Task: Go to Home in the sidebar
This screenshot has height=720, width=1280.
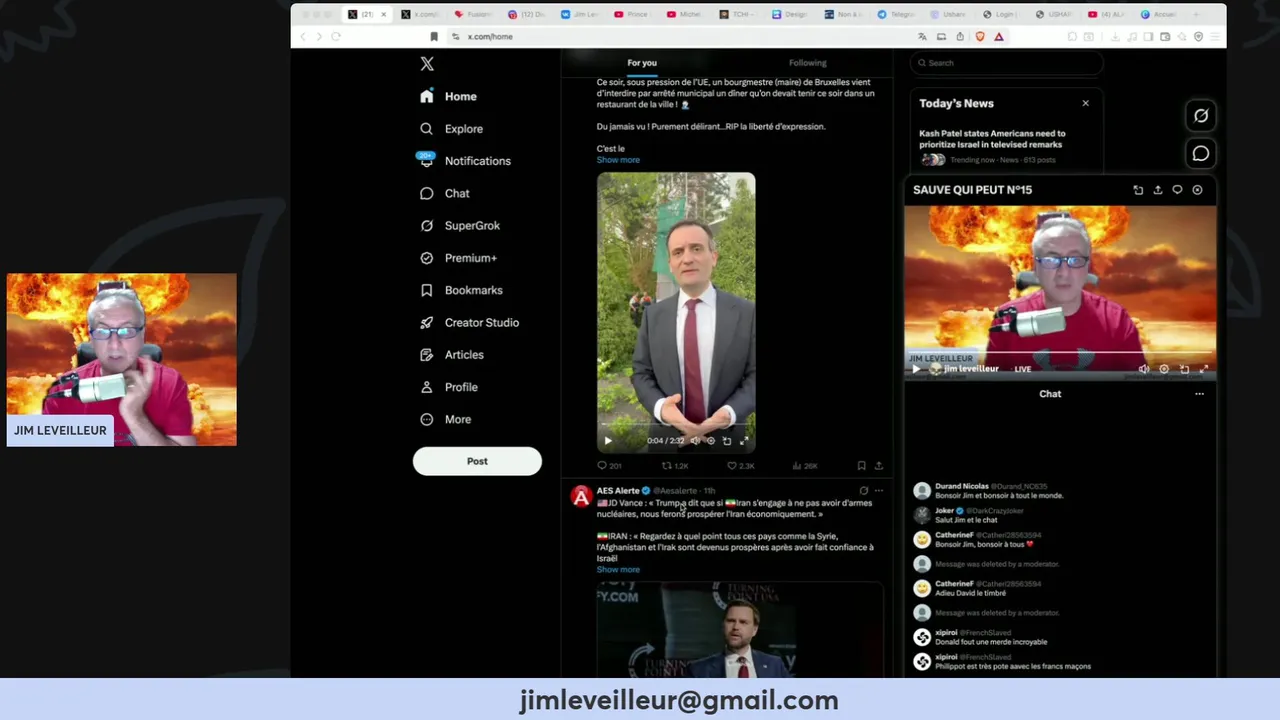Action: click(448, 96)
